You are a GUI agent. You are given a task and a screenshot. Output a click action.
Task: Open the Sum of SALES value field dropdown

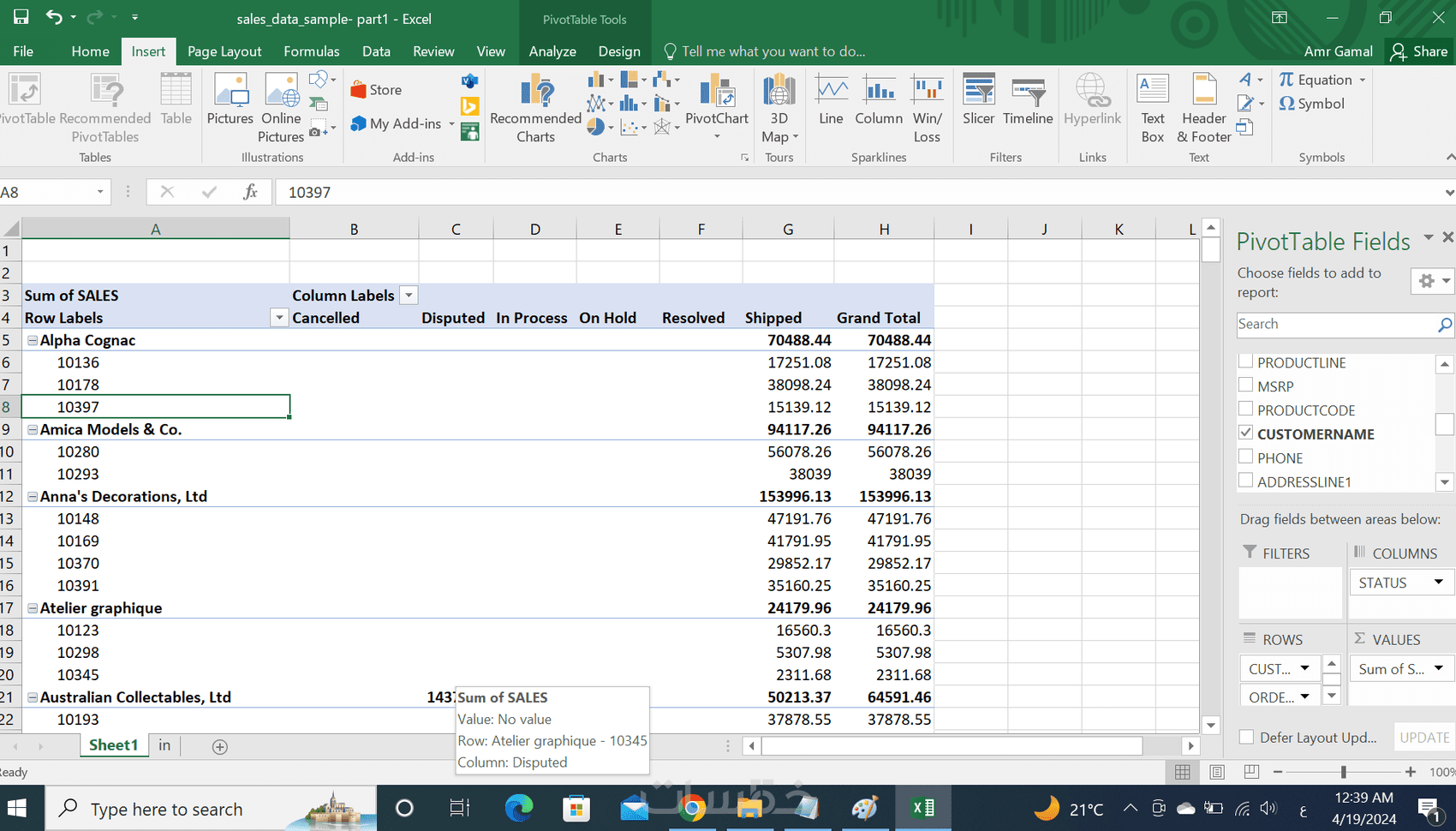coord(1439,668)
